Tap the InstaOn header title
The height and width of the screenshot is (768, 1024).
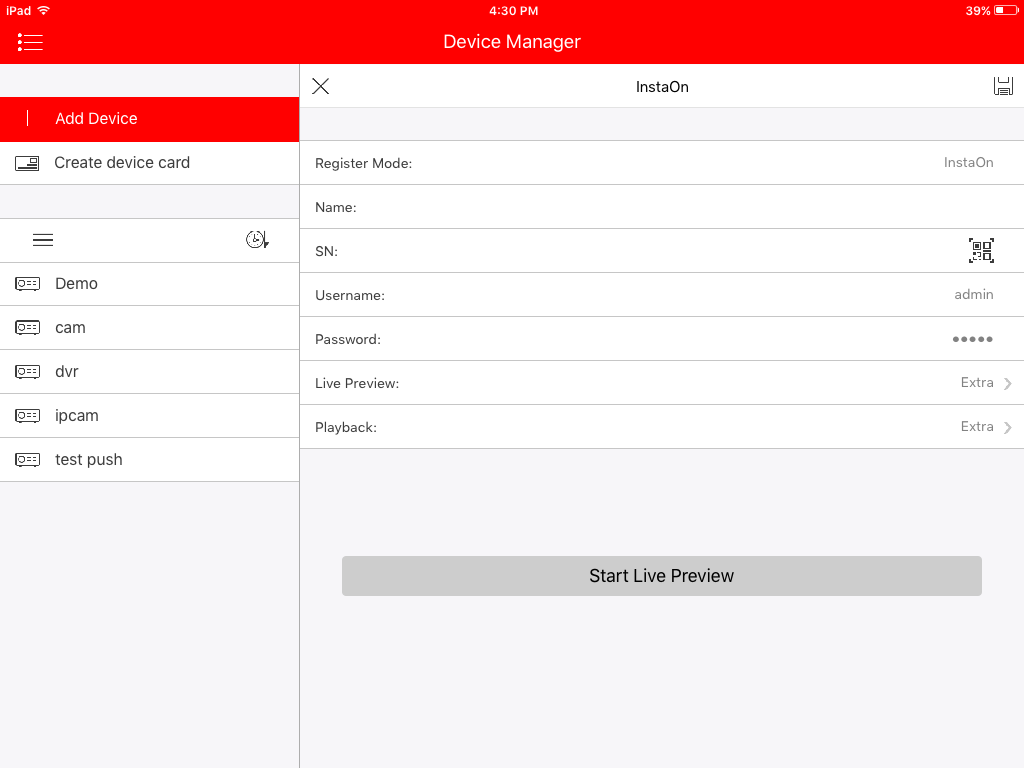tap(662, 87)
